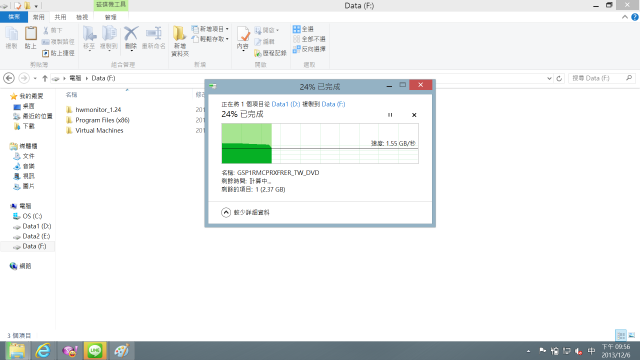
Task: Open the ribbon Open dropdown
Action: point(267,30)
